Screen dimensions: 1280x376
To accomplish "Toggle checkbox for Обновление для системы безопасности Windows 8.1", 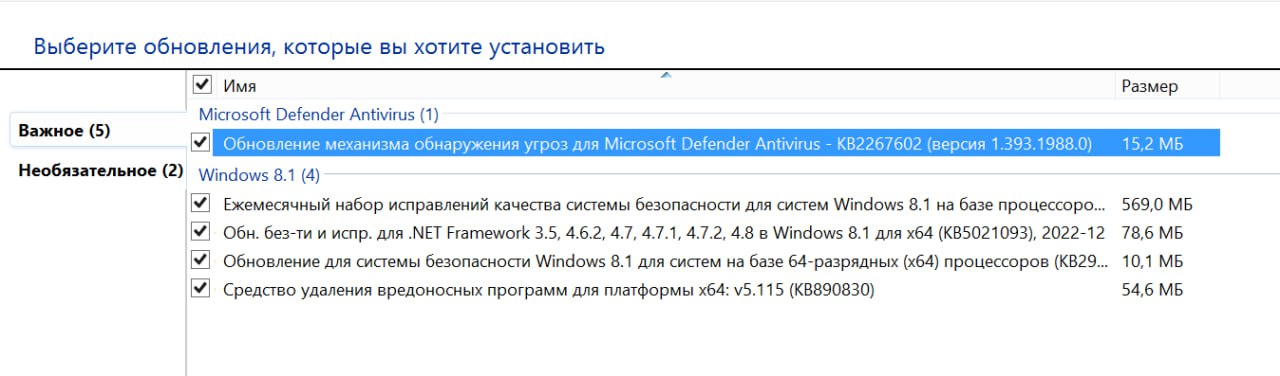I will pyautogui.click(x=201, y=261).
